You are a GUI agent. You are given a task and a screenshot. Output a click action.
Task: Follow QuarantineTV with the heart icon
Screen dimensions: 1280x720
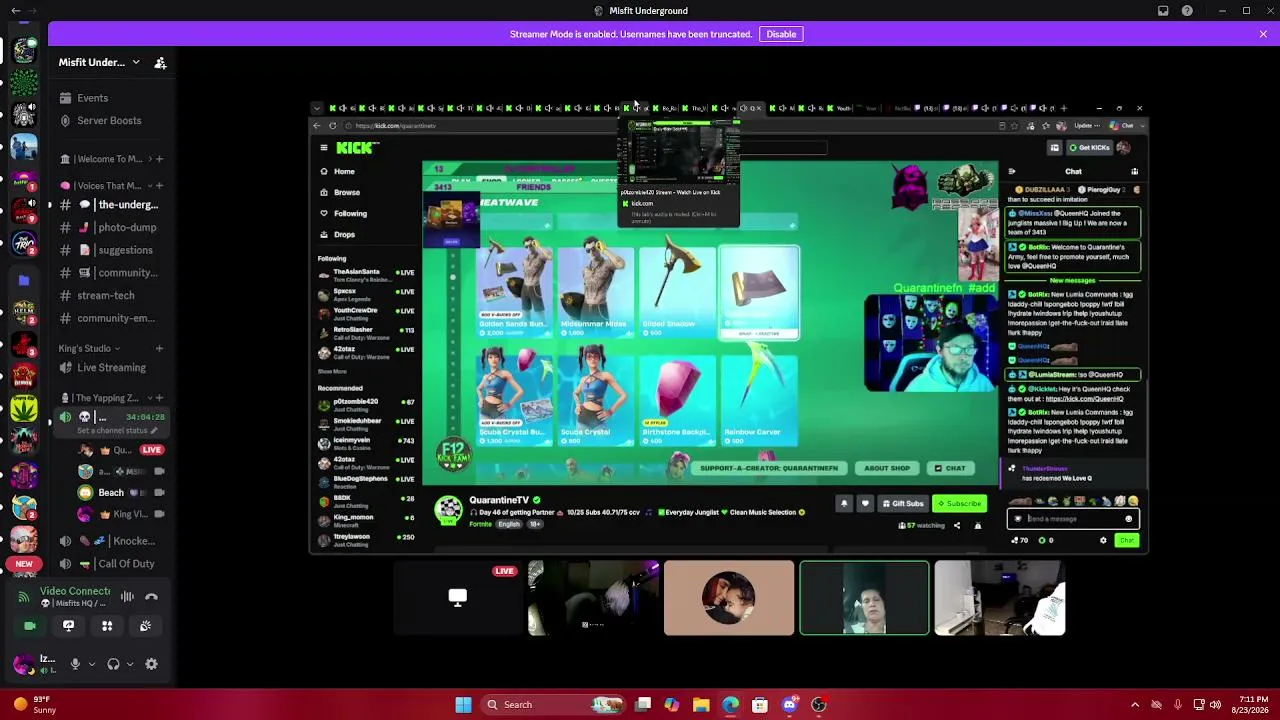pos(865,504)
